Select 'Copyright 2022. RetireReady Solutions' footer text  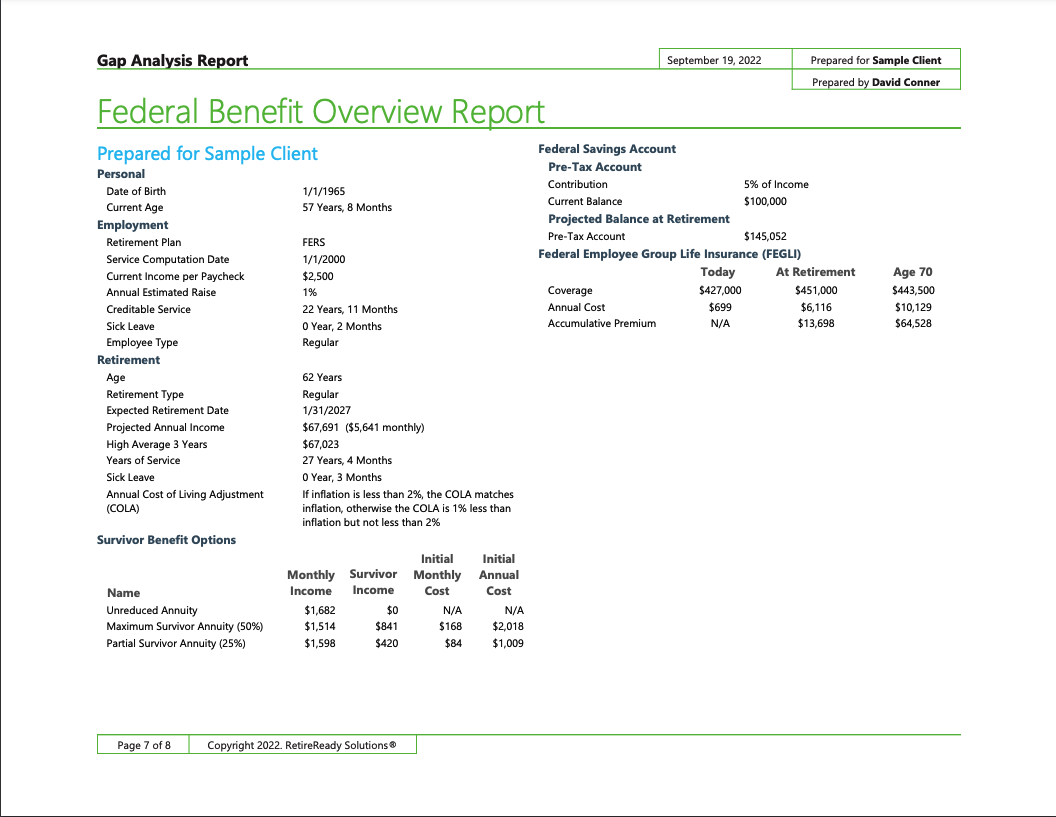coord(302,745)
